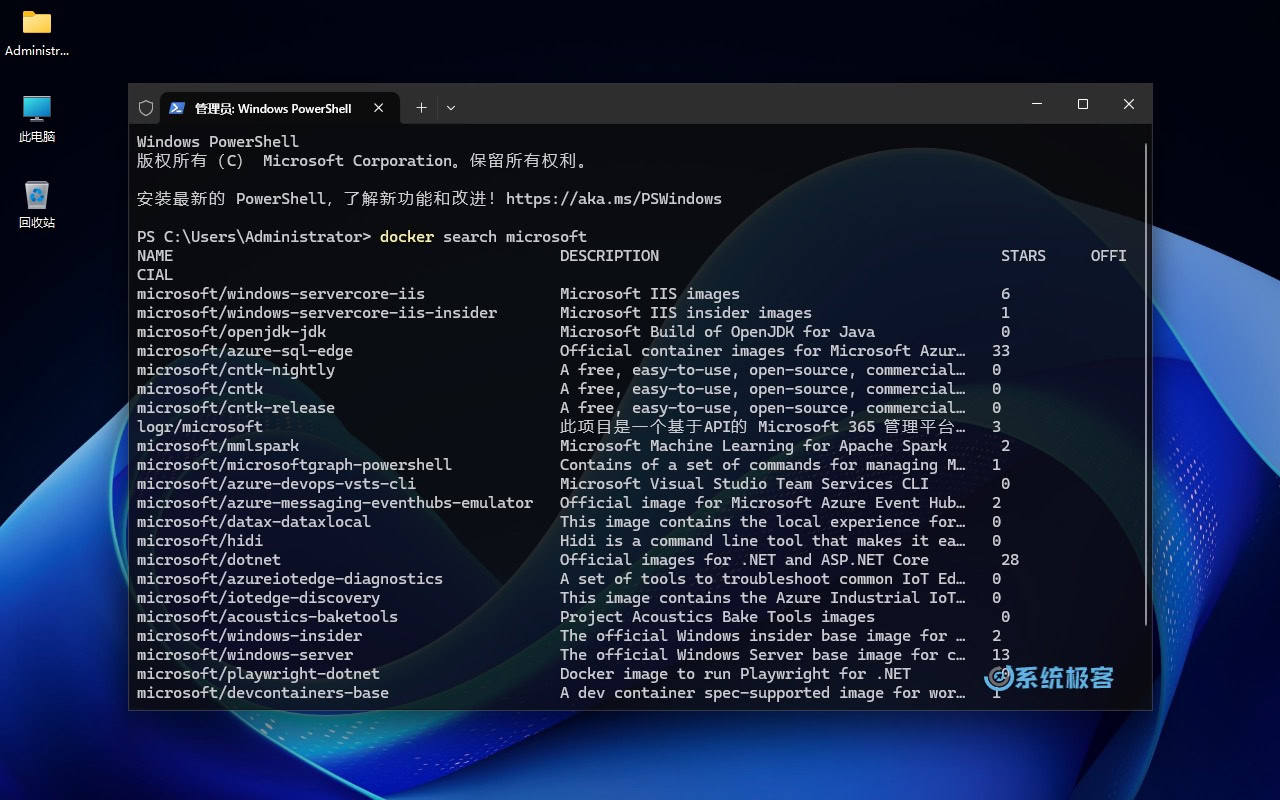The width and height of the screenshot is (1280, 800).
Task: Click star count 28 for dotnet
Action: (x=1010, y=560)
